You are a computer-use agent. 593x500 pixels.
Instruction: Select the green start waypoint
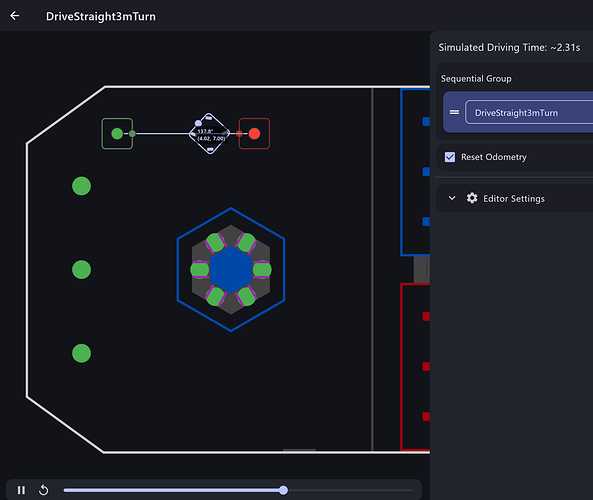117,134
